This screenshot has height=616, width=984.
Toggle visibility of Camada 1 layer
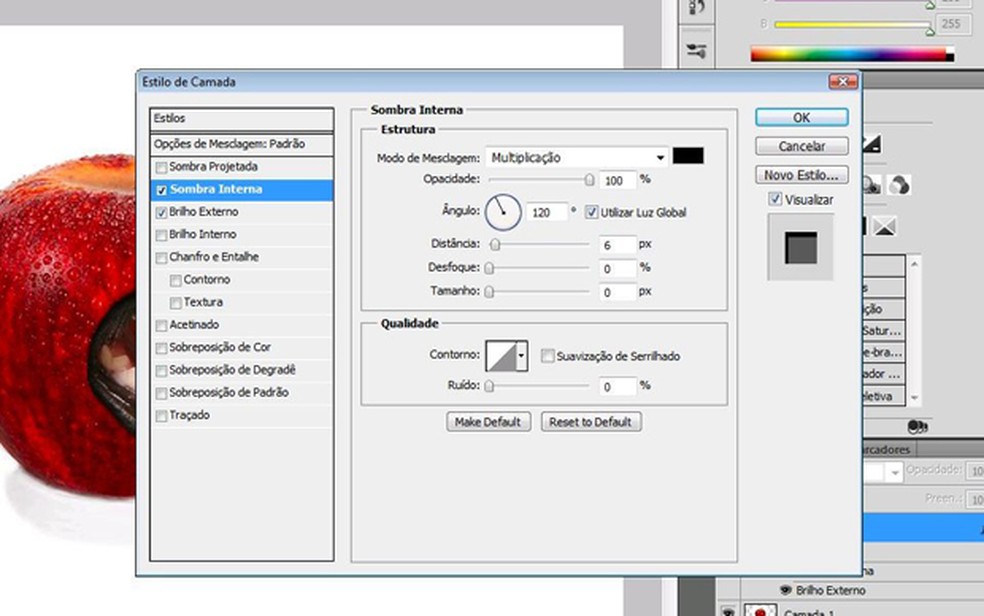pyautogui.click(x=728, y=610)
